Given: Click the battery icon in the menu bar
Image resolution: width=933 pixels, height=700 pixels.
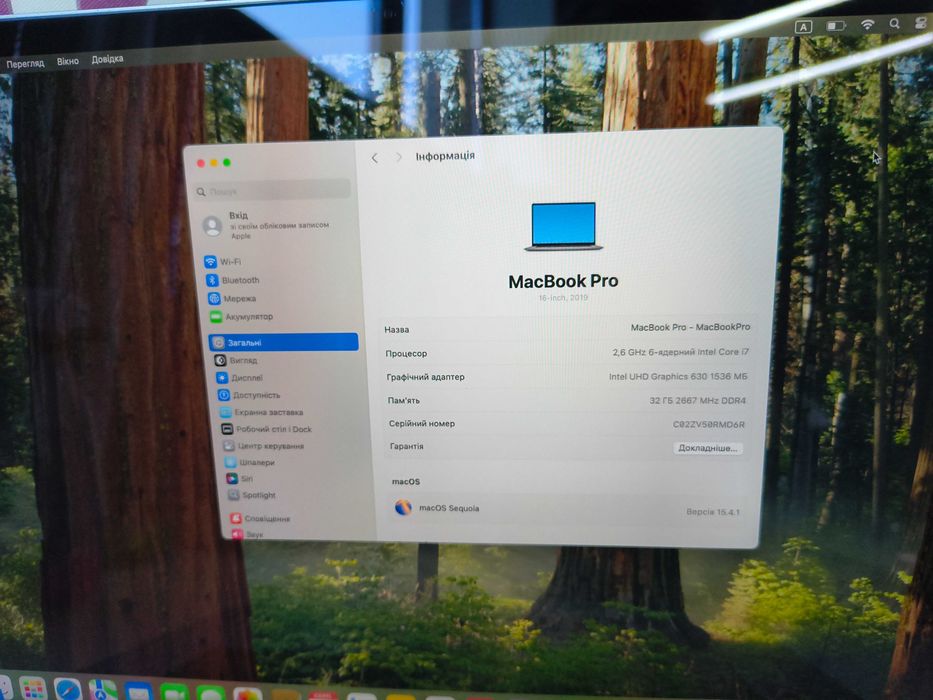Looking at the screenshot, I should (836, 26).
